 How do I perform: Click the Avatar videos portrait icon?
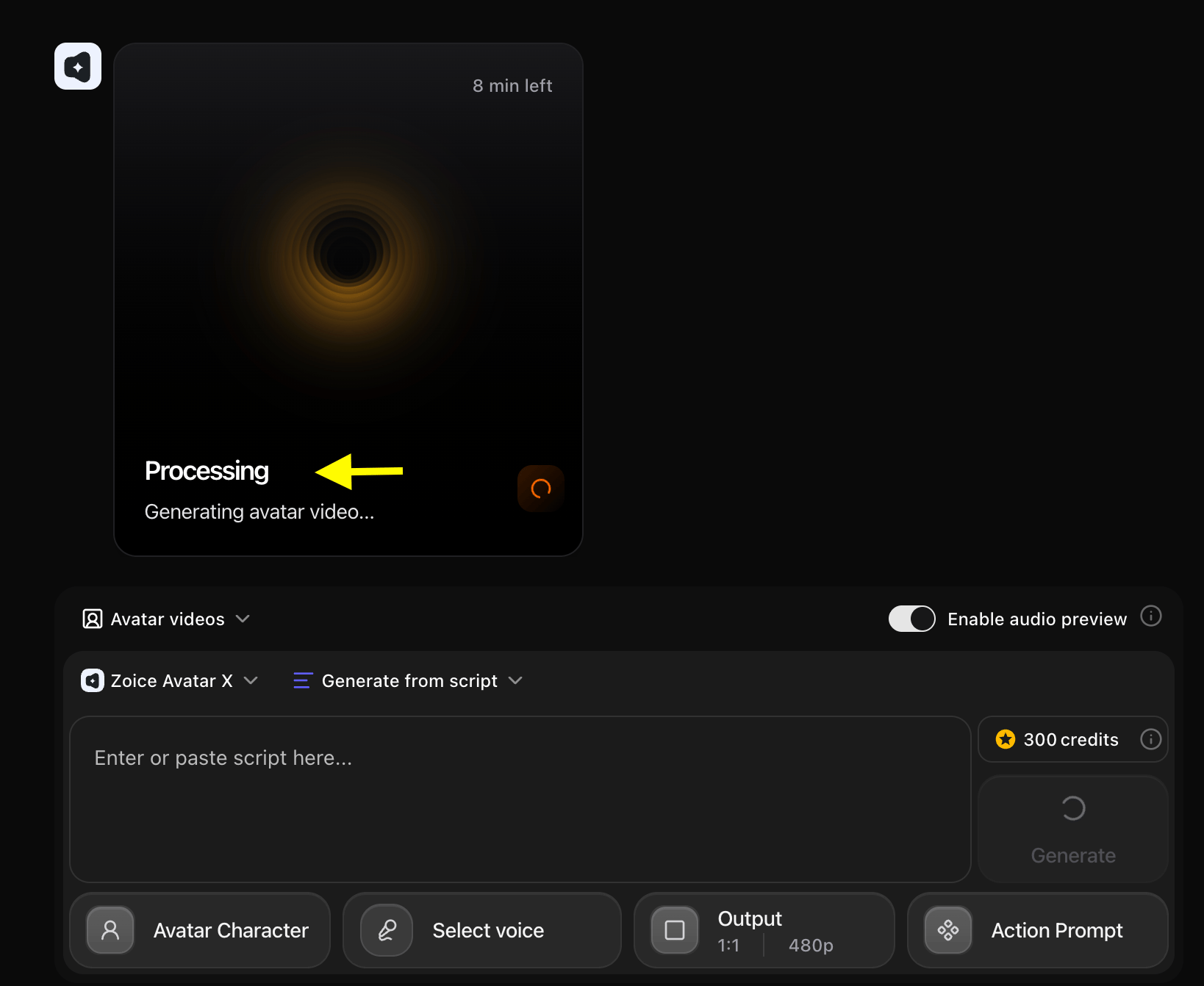[93, 619]
